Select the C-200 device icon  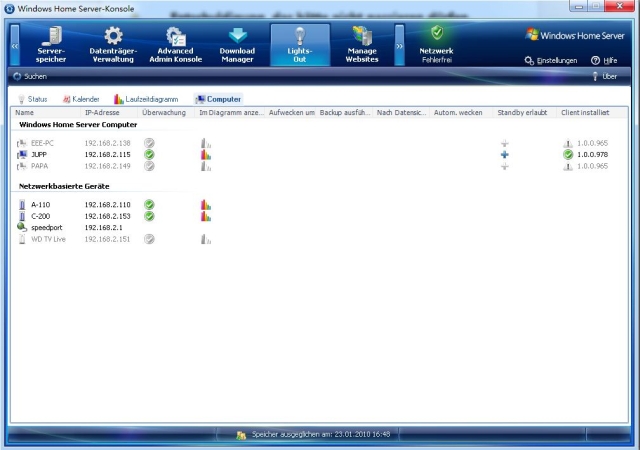22,216
